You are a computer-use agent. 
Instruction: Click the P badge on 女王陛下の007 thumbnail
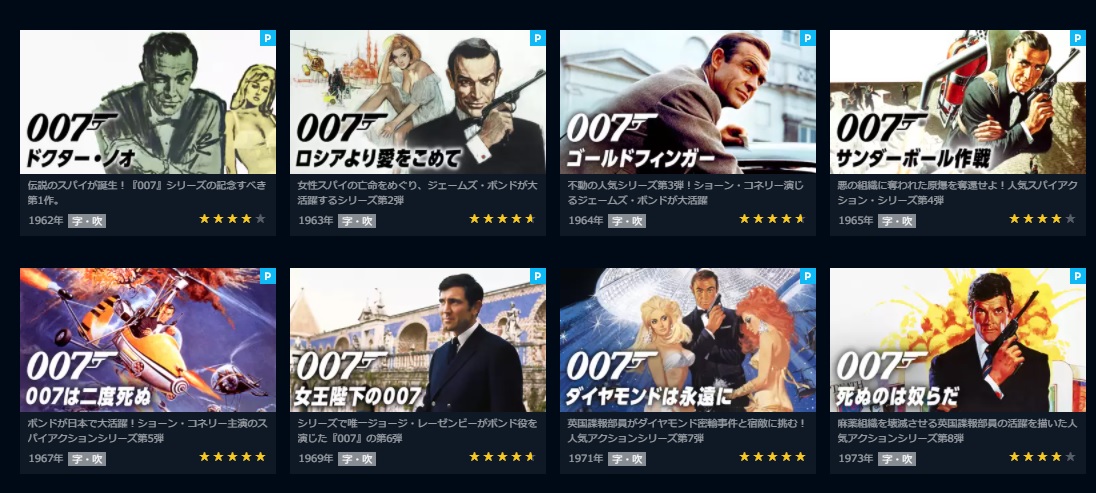click(x=538, y=276)
